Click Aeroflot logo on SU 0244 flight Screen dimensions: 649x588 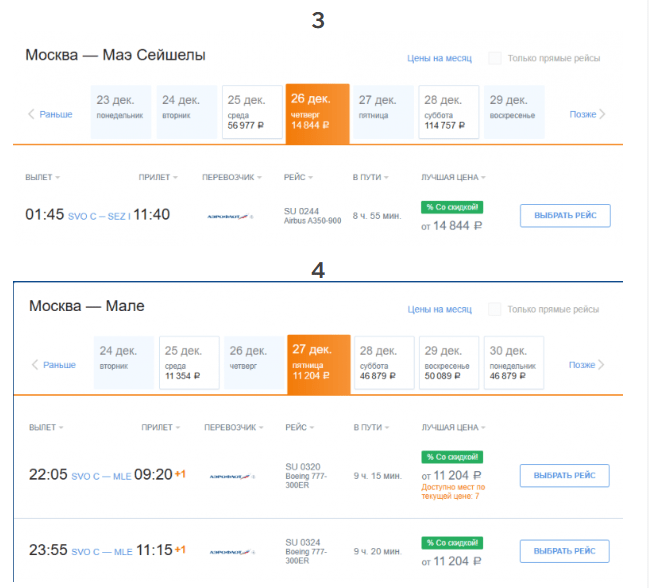pos(230,216)
